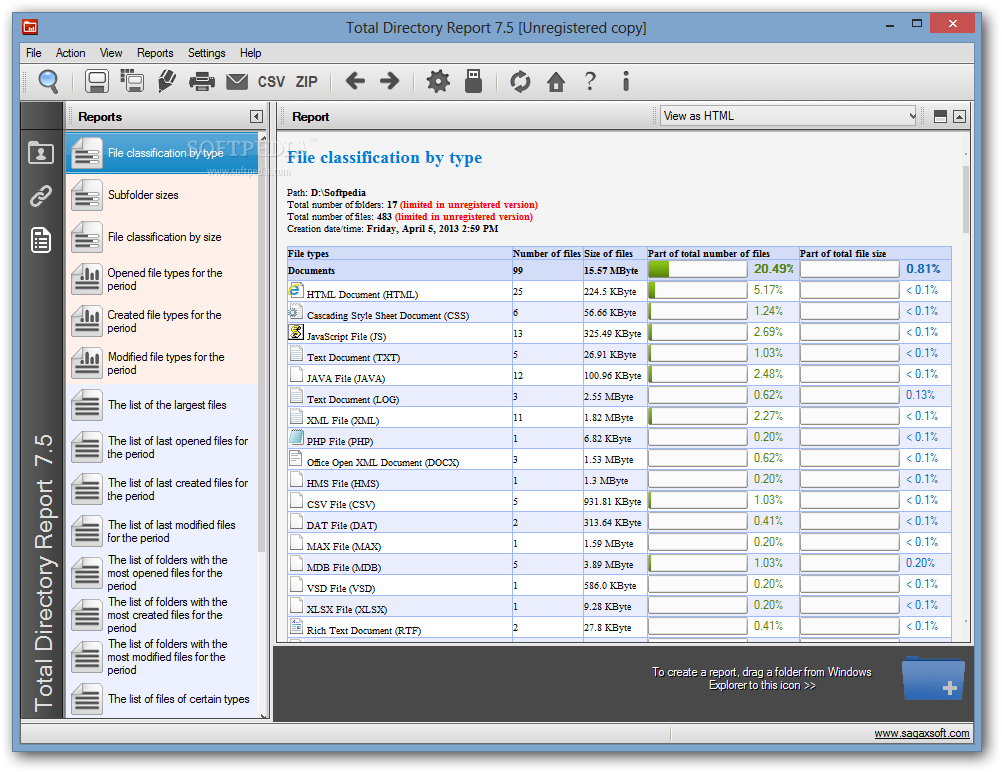Click the HTML Document 5.17% bar
The width and height of the screenshot is (1002, 772).
coord(698,290)
